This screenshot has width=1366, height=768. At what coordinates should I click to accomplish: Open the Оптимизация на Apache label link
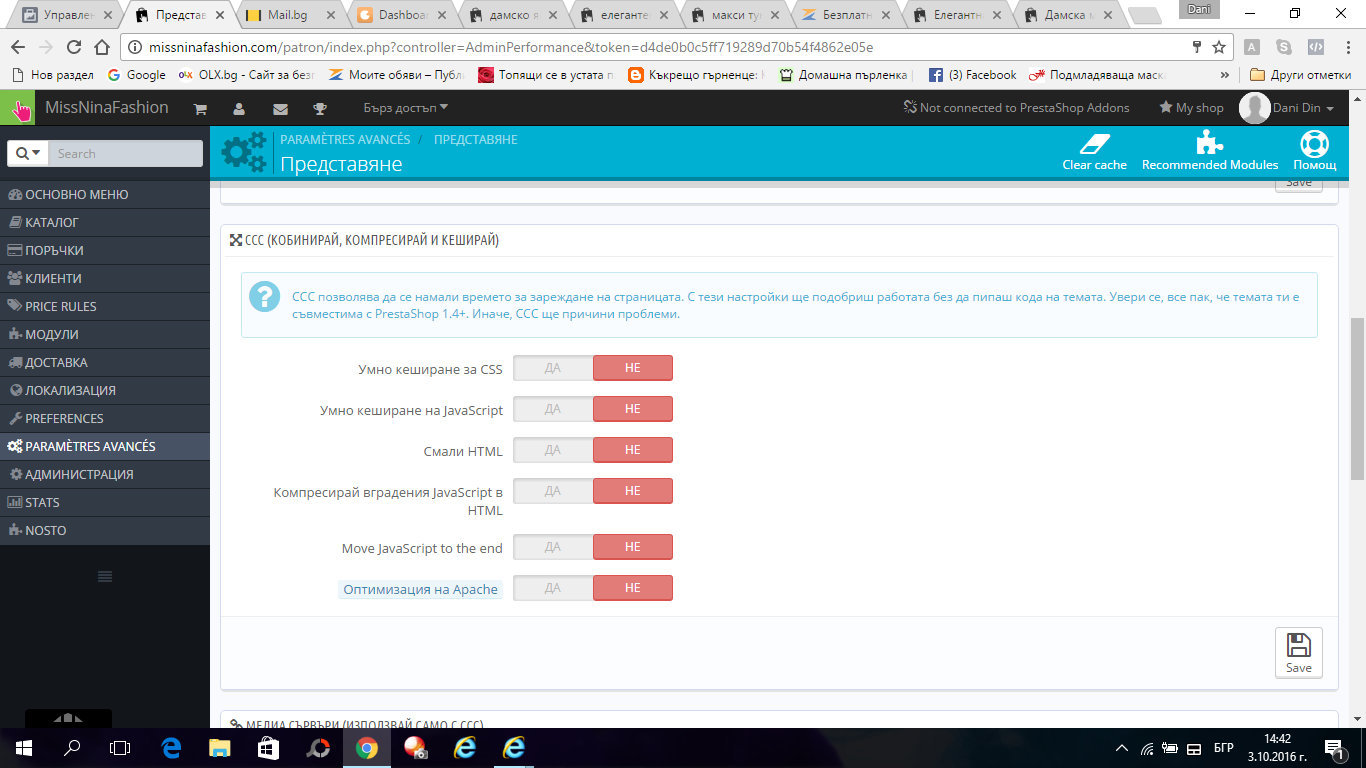[420, 589]
